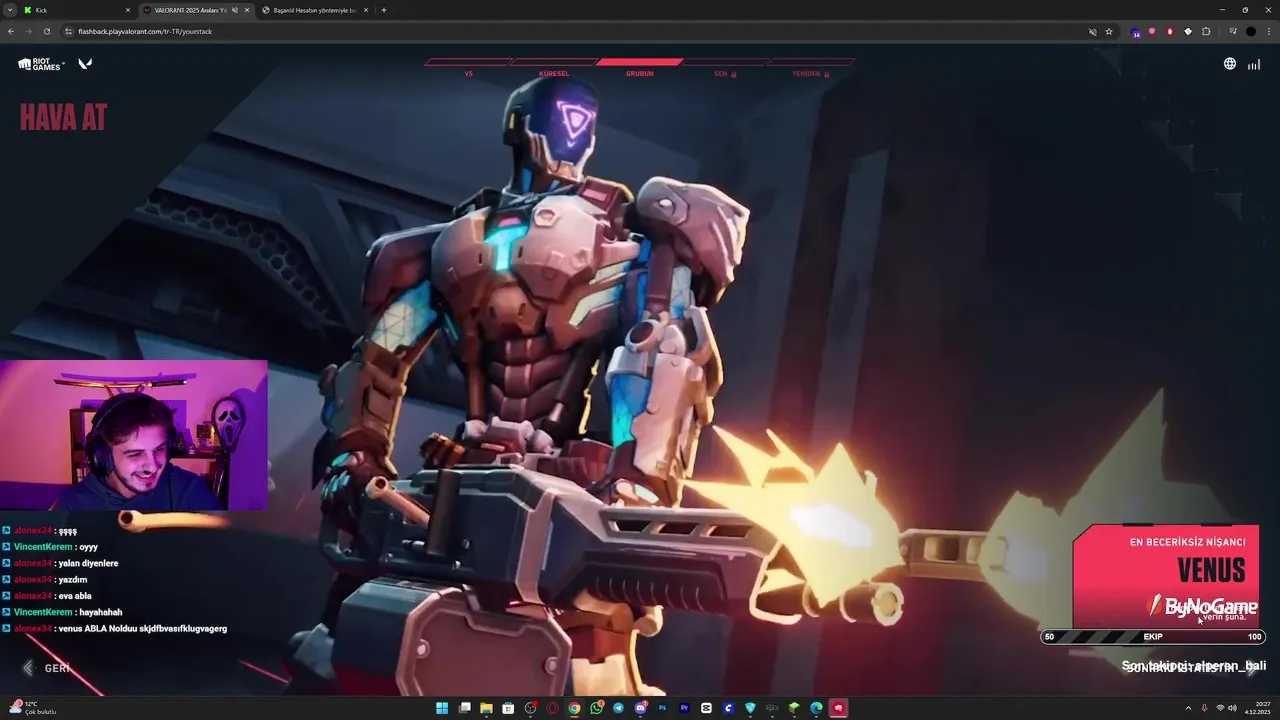Click the browser back arrow

pos(11,31)
